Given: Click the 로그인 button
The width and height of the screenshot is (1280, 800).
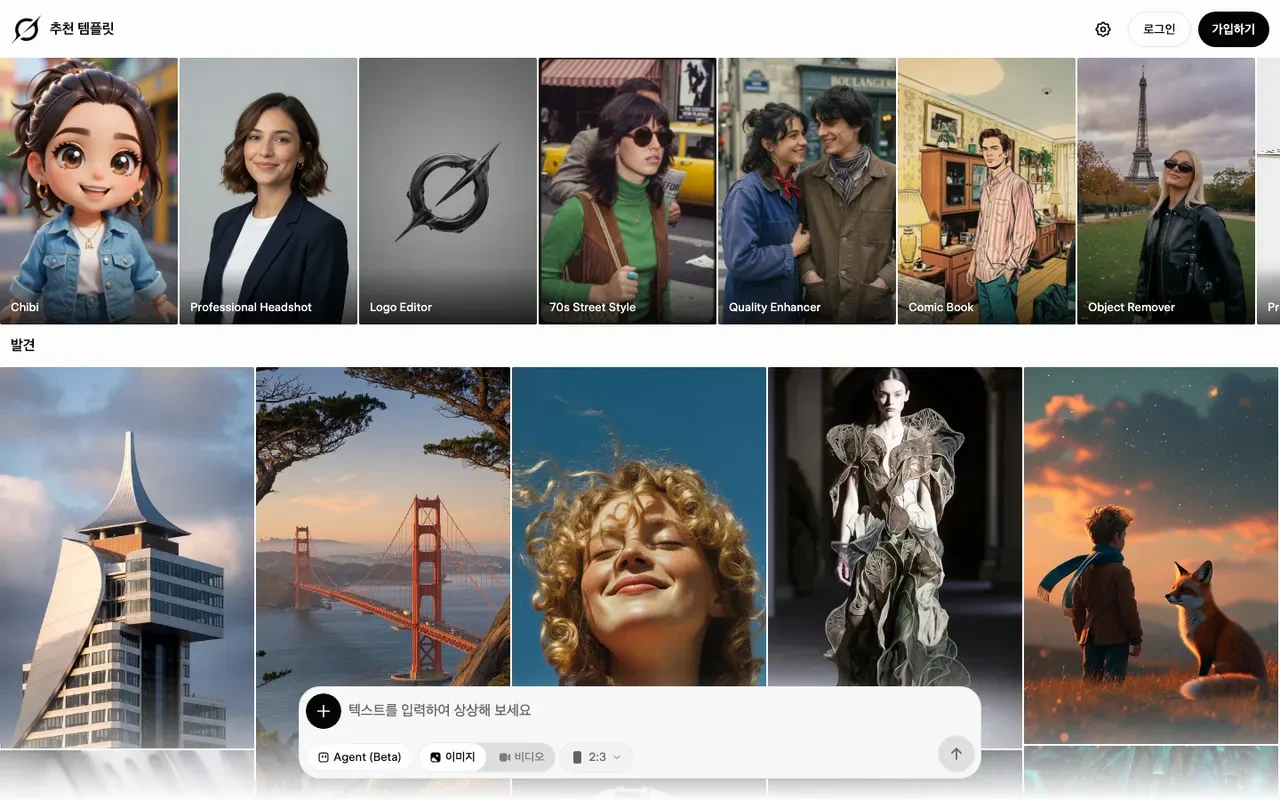Looking at the screenshot, I should 1159,29.
